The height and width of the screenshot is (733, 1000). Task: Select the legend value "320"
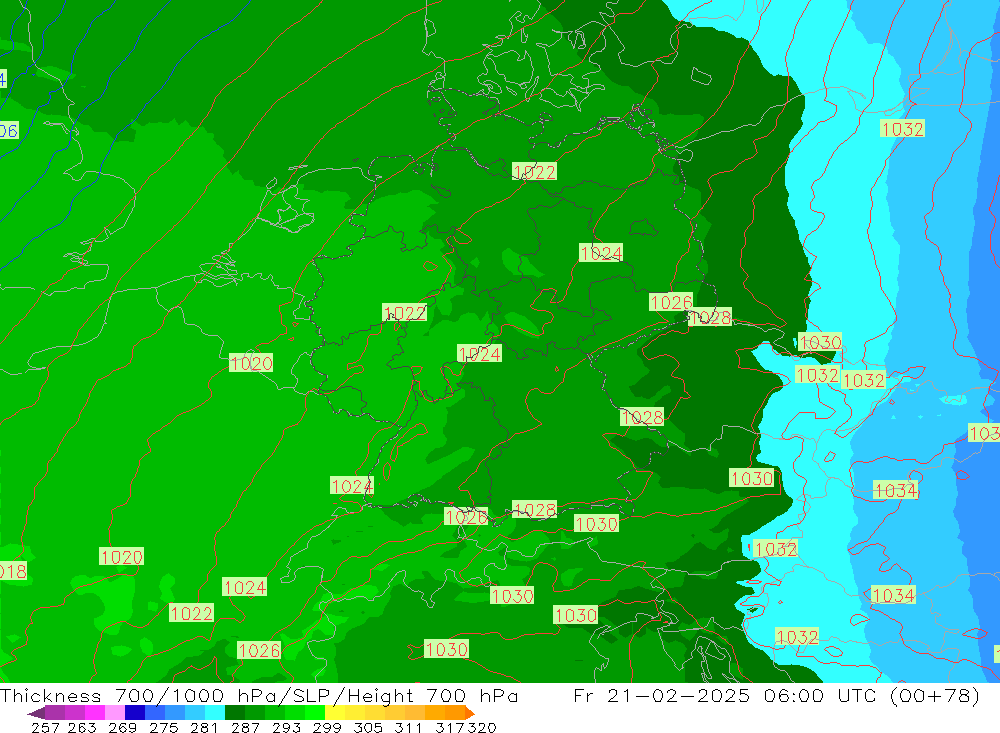[481, 727]
